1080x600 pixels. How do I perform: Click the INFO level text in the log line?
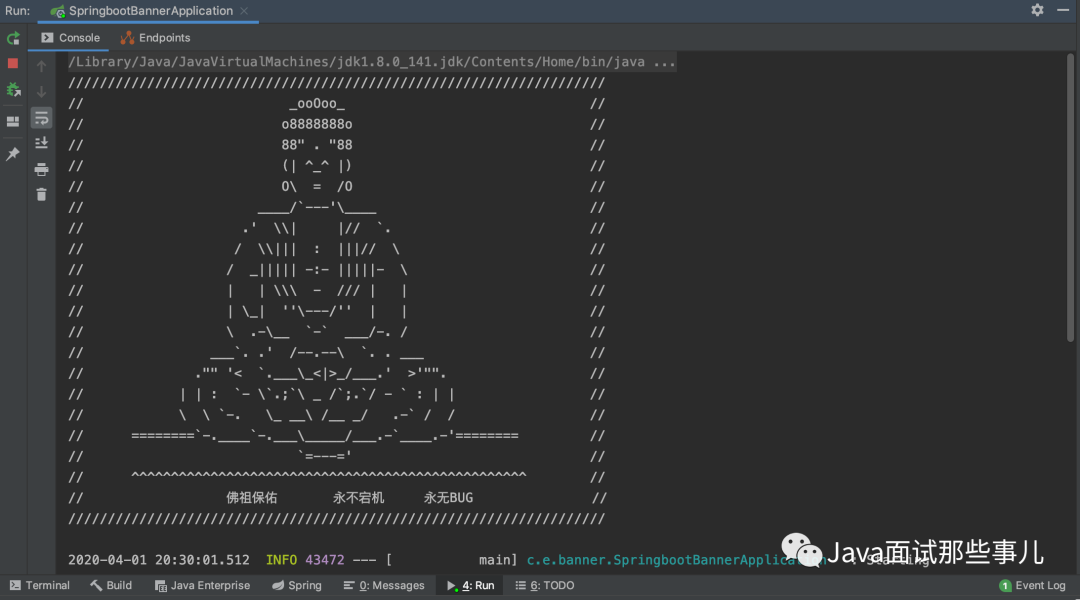281,560
